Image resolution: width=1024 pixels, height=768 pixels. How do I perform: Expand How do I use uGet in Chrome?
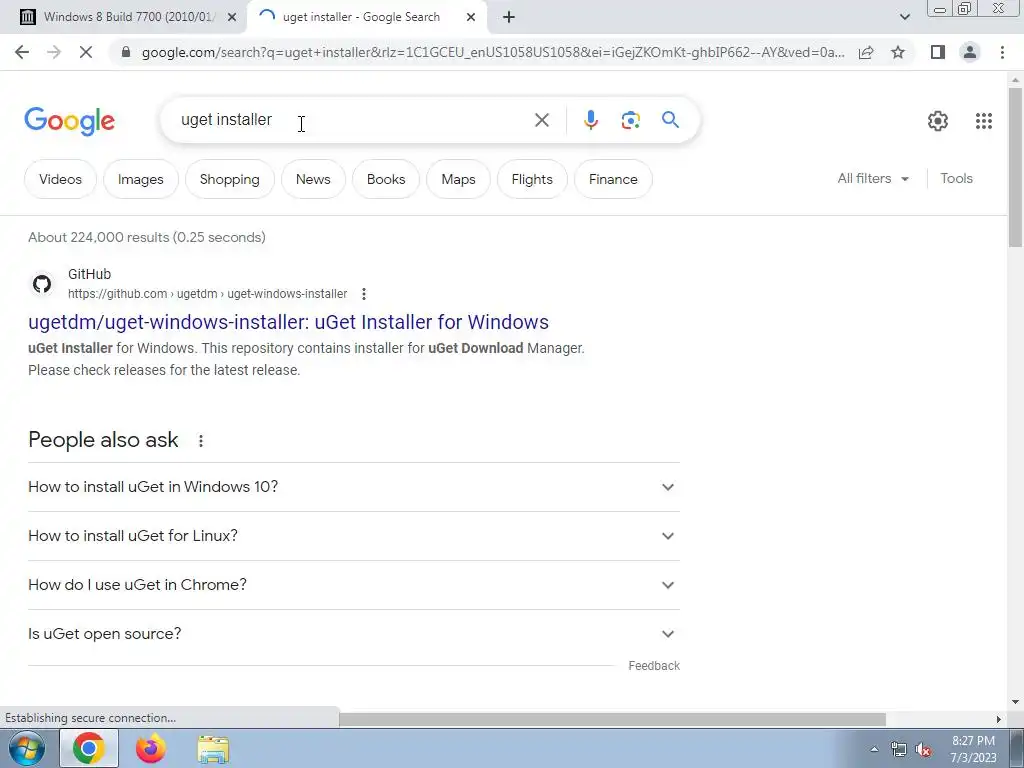353,585
